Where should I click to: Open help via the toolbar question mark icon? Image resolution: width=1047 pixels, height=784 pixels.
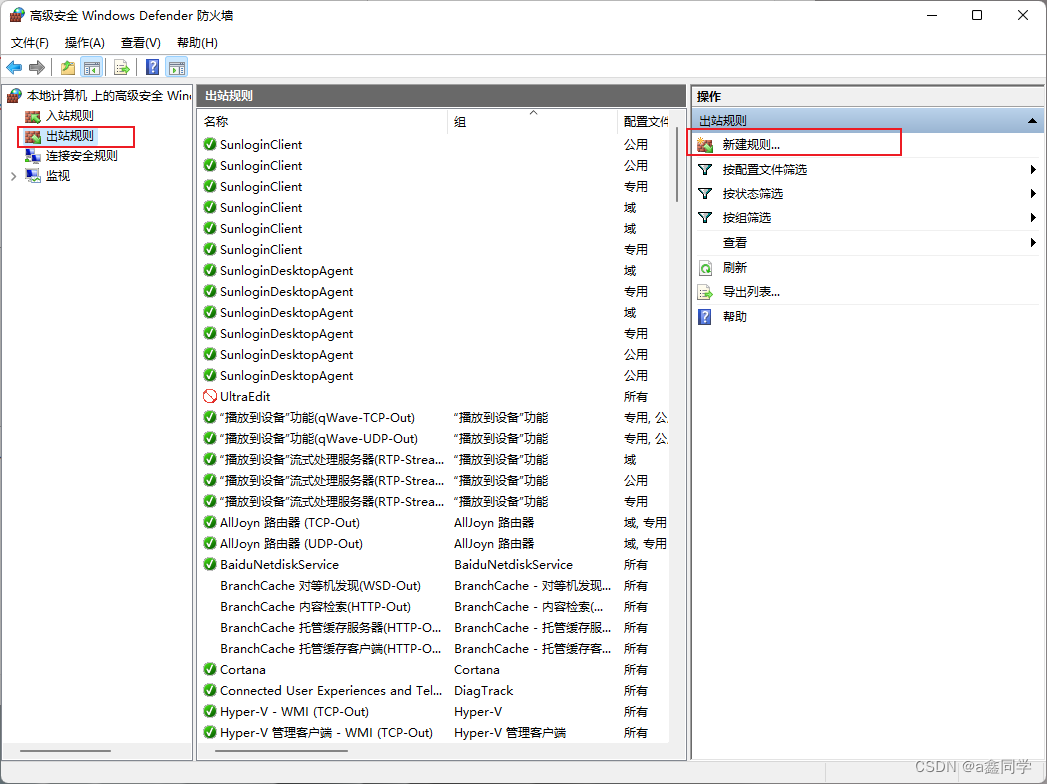pyautogui.click(x=152, y=67)
